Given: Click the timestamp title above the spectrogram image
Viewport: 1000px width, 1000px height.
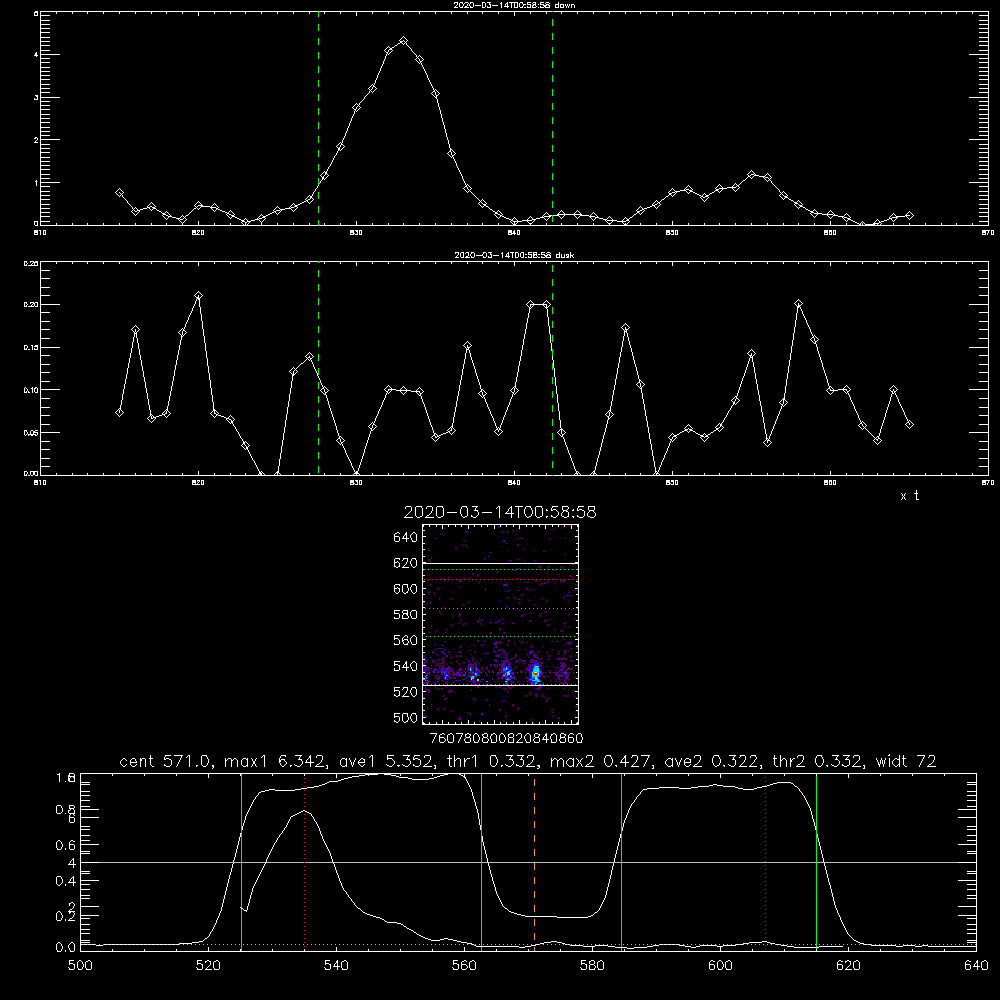Looking at the screenshot, I should click(500, 512).
